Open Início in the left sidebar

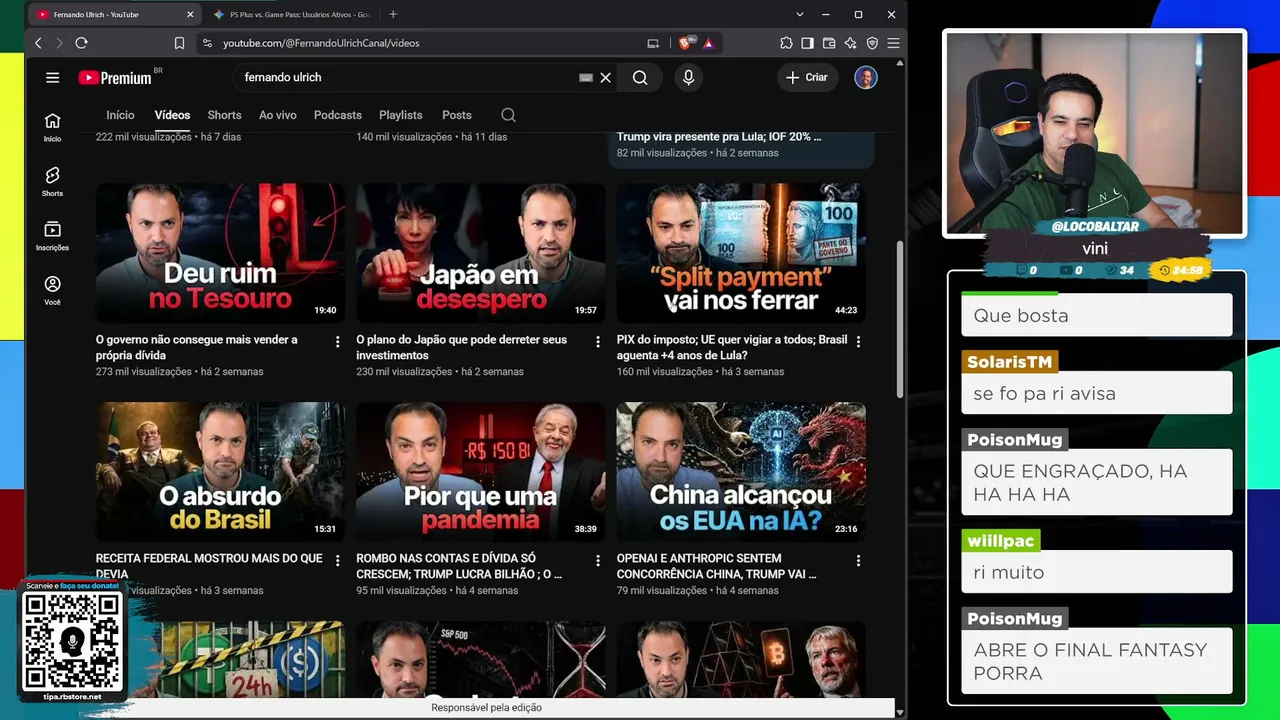[x=52, y=126]
